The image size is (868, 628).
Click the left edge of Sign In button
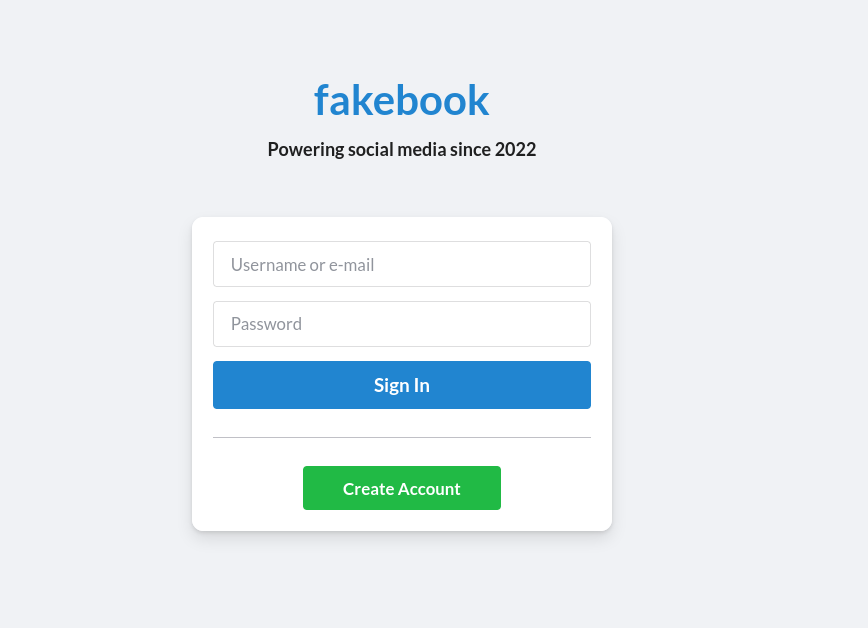coord(220,385)
